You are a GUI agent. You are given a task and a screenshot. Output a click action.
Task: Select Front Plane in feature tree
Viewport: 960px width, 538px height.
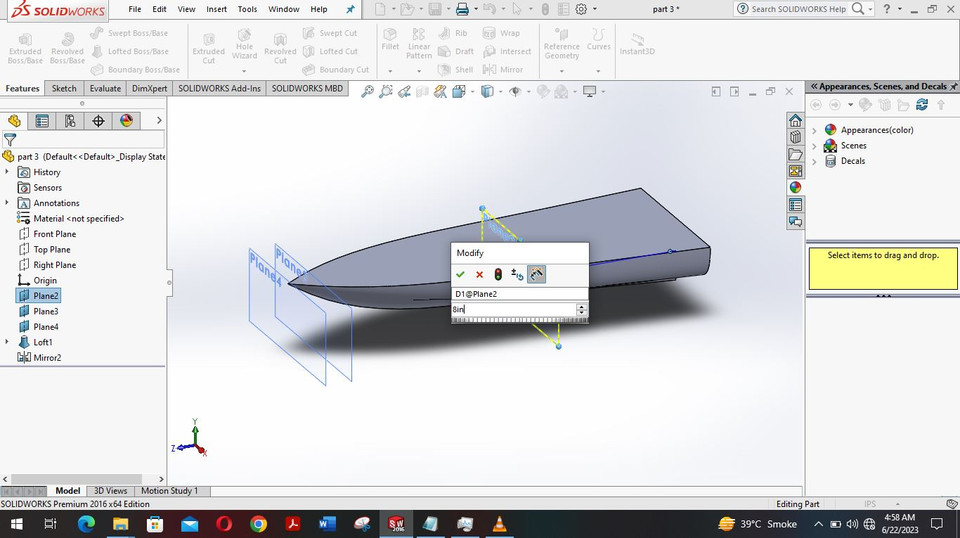point(54,234)
